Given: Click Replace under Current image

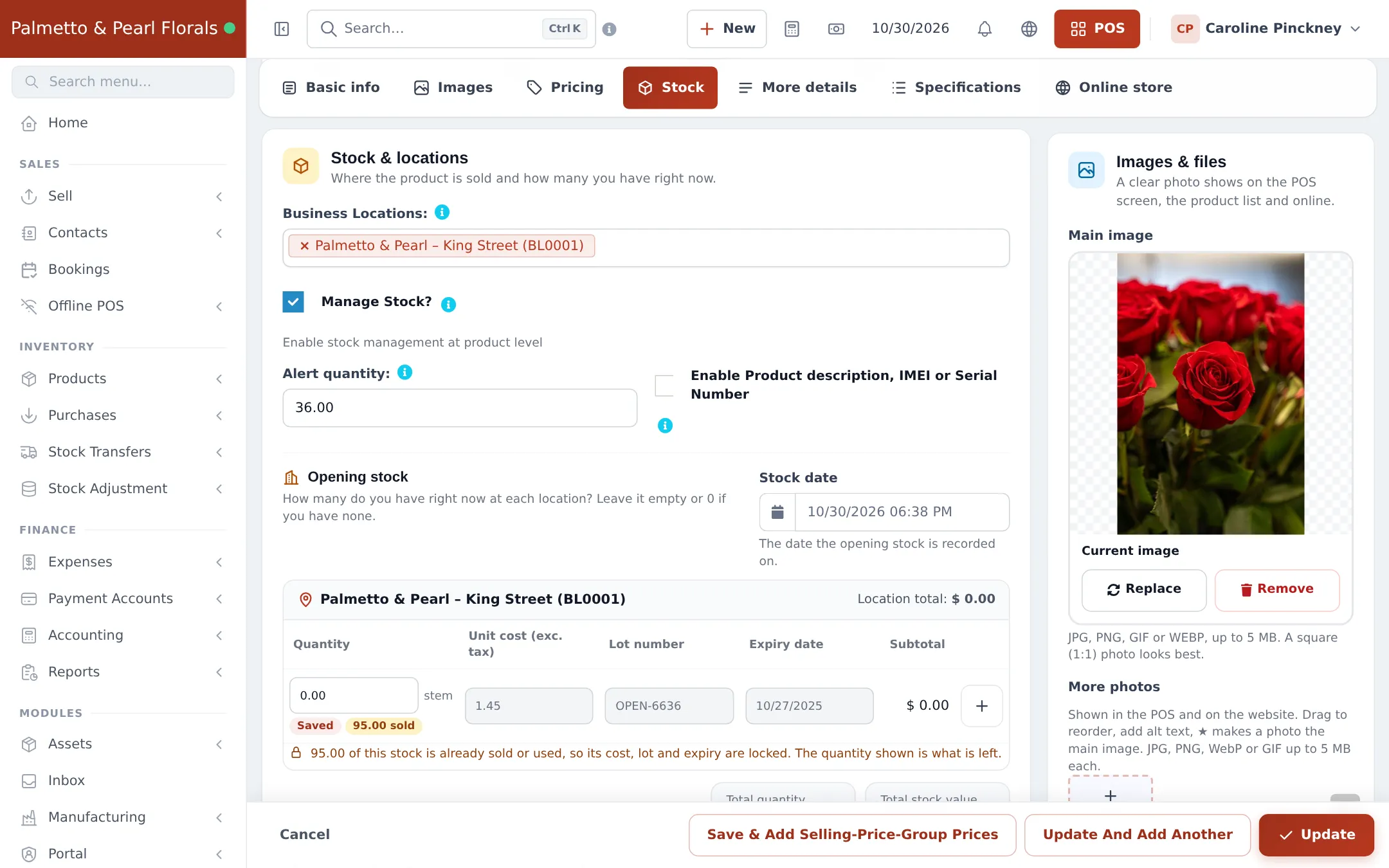Looking at the screenshot, I should coord(1144,590).
